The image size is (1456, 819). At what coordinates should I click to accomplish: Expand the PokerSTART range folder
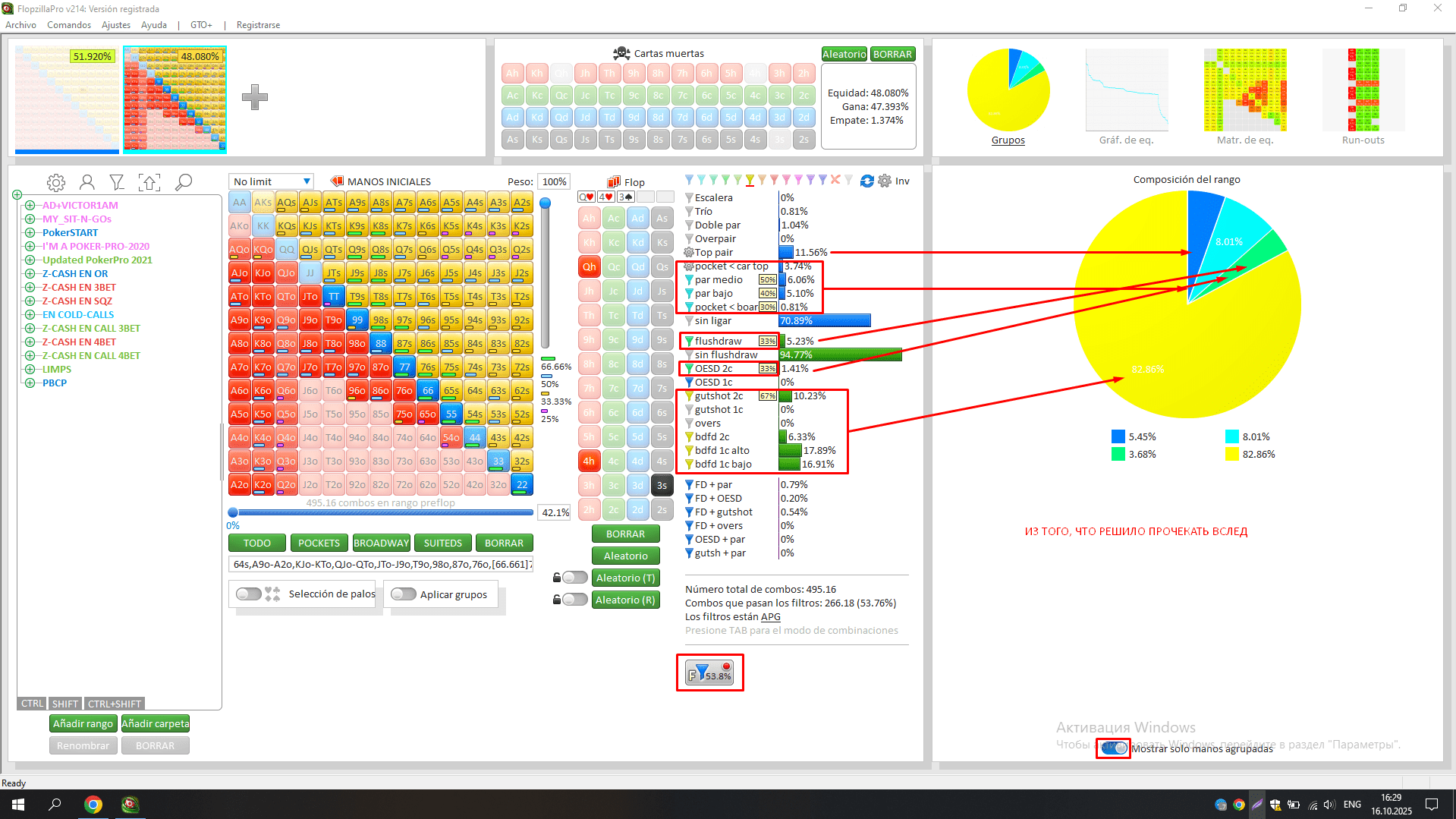[30, 233]
